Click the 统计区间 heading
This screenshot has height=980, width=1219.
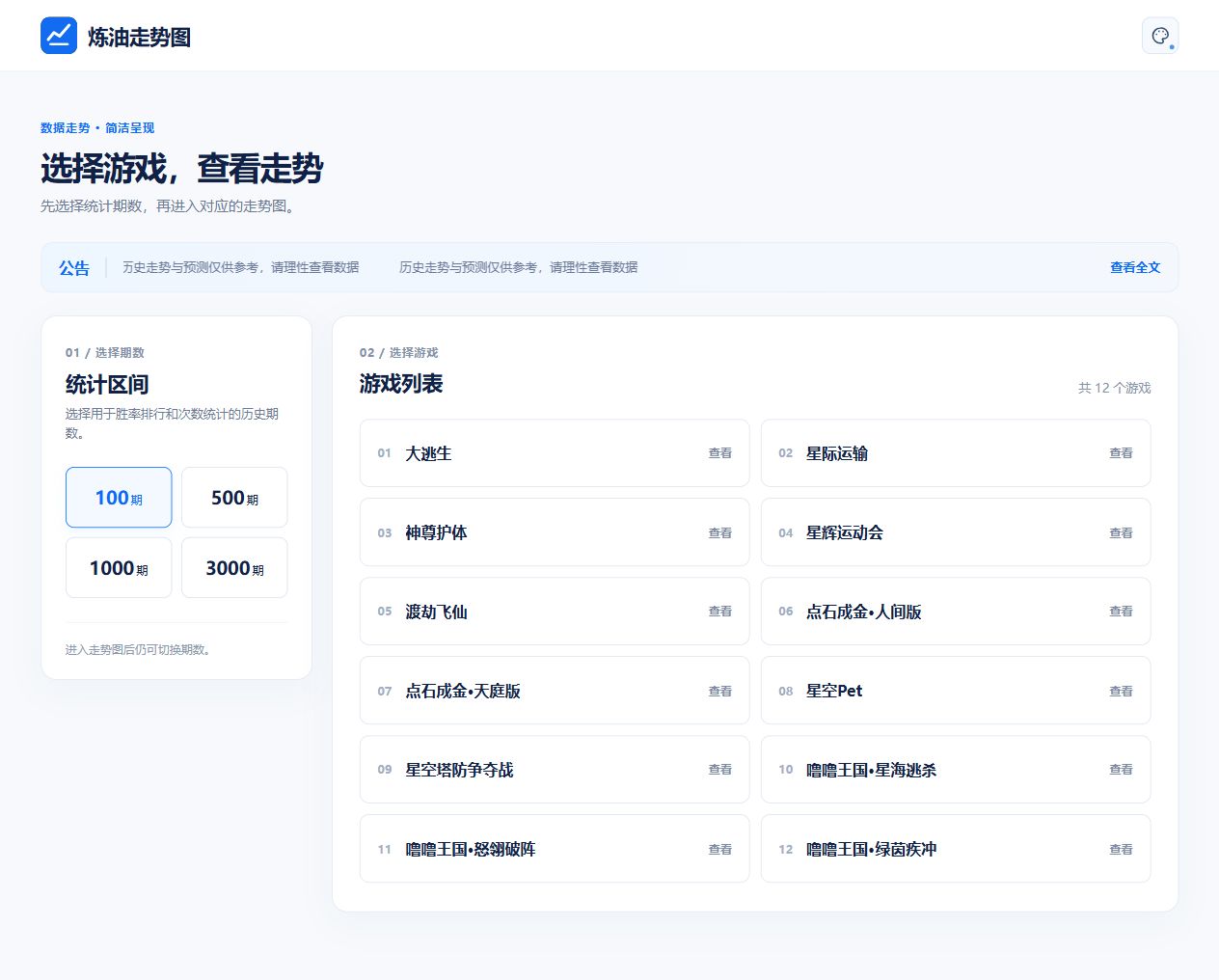coord(107,385)
